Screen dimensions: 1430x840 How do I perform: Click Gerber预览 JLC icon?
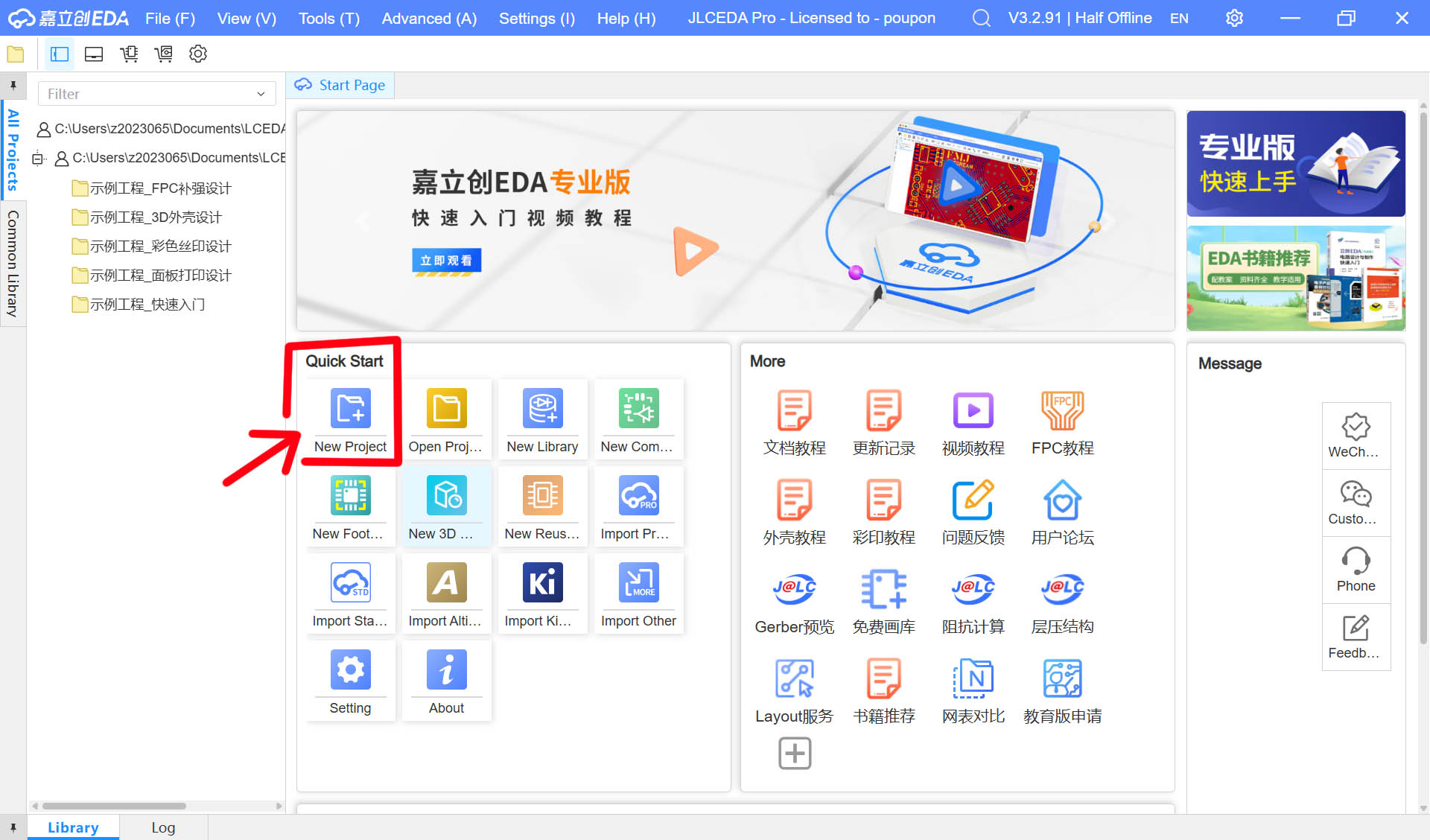click(x=794, y=590)
